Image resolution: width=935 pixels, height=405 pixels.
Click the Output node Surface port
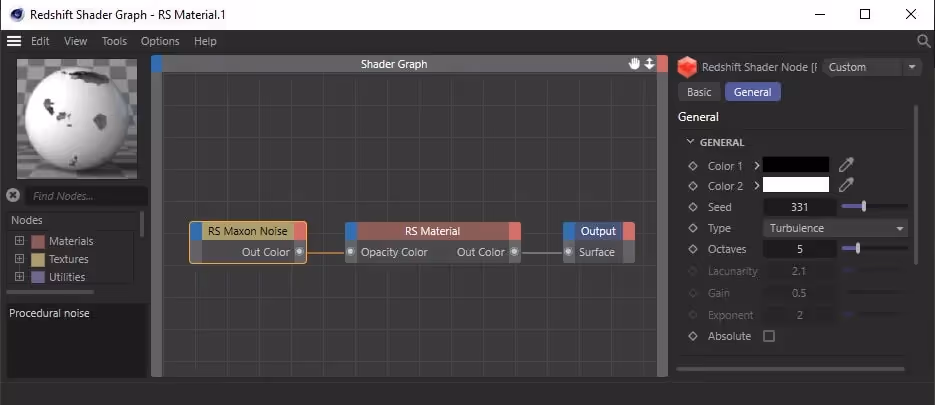point(569,252)
